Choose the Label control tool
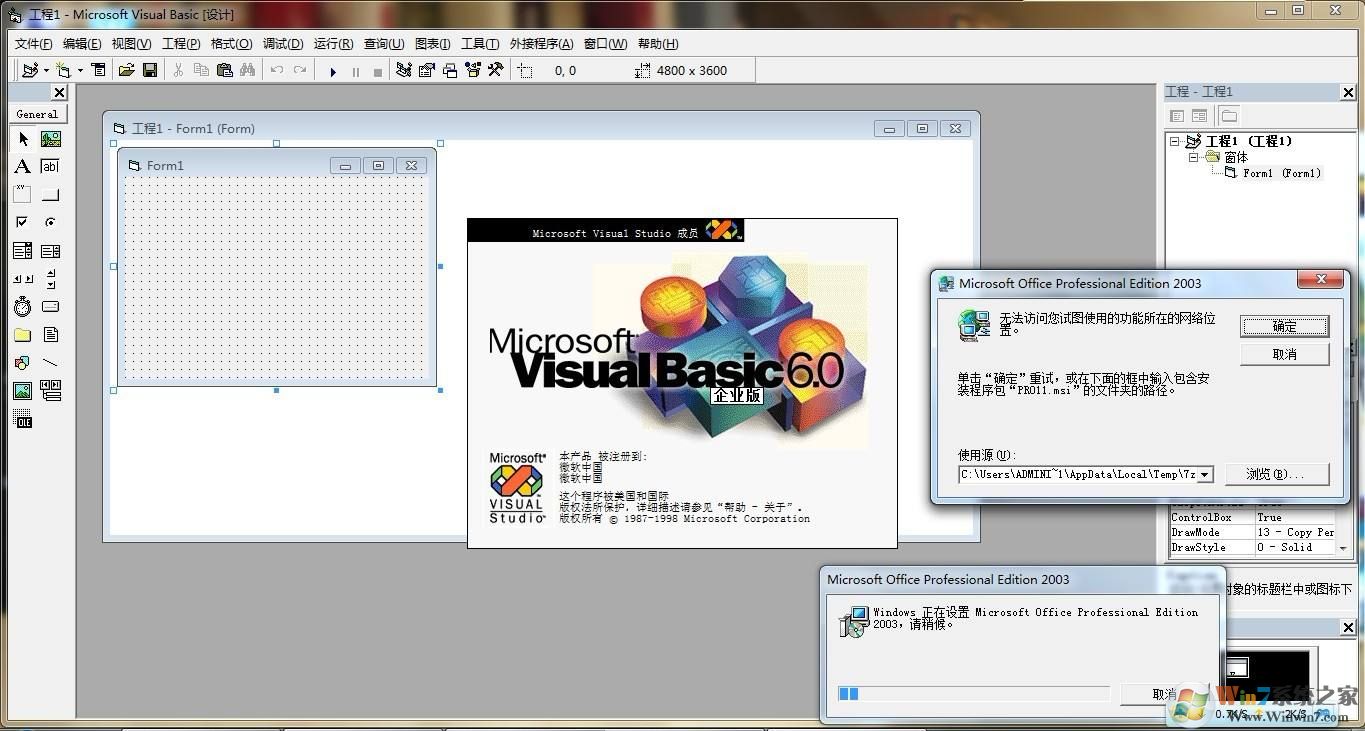Image resolution: width=1365 pixels, height=731 pixels. (x=22, y=166)
